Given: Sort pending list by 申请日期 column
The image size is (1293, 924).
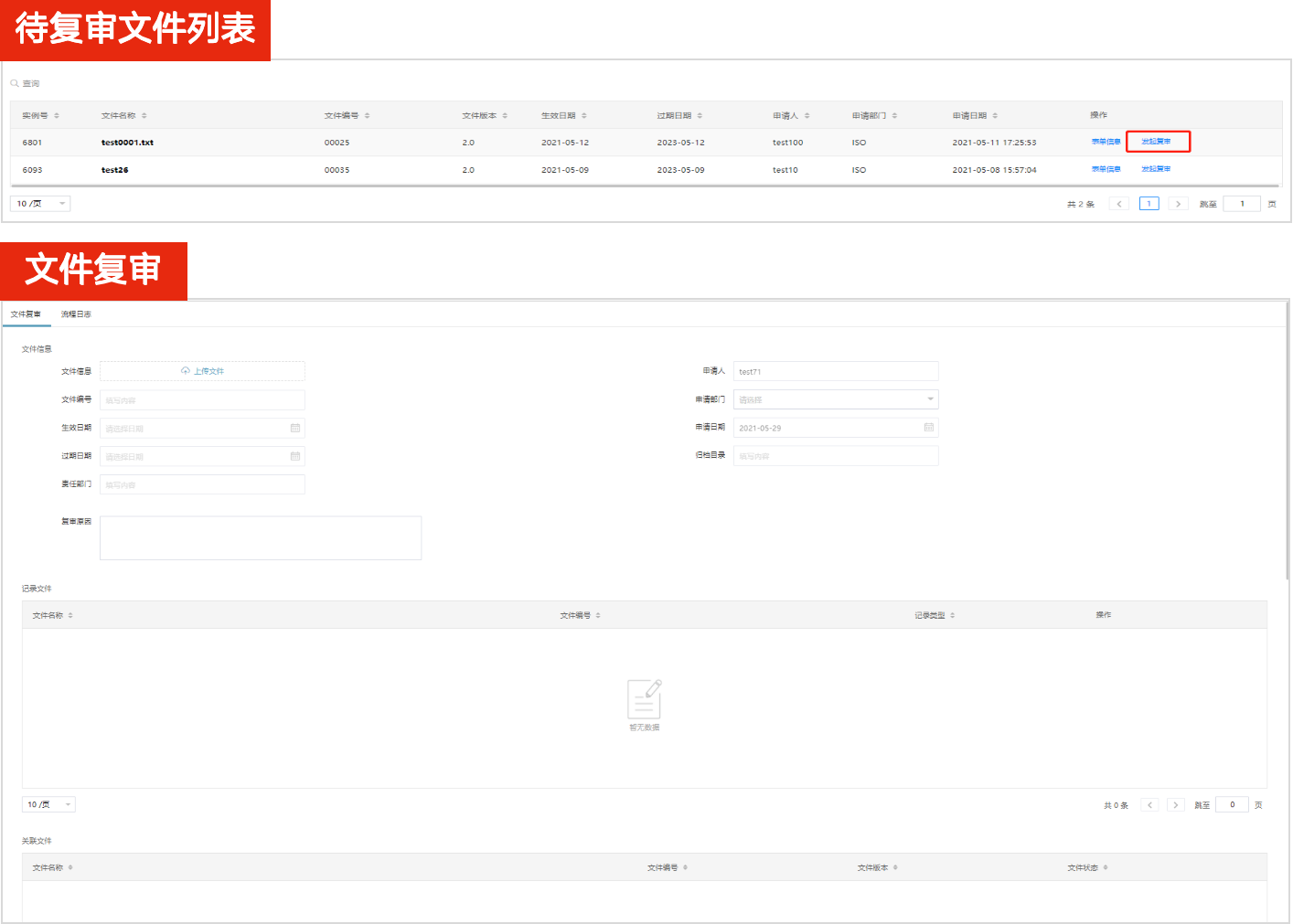Looking at the screenshot, I should [995, 116].
